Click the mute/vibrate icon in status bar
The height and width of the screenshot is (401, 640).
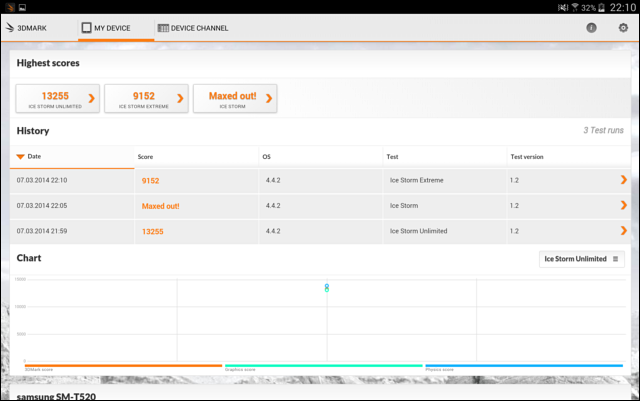[x=563, y=7]
